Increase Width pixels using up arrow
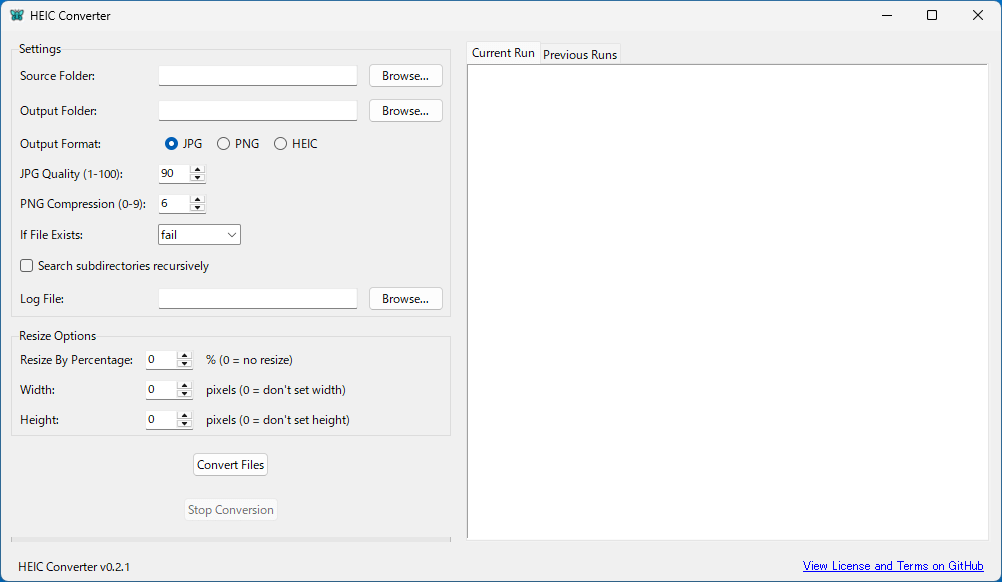The image size is (1002, 582). click(x=184, y=385)
